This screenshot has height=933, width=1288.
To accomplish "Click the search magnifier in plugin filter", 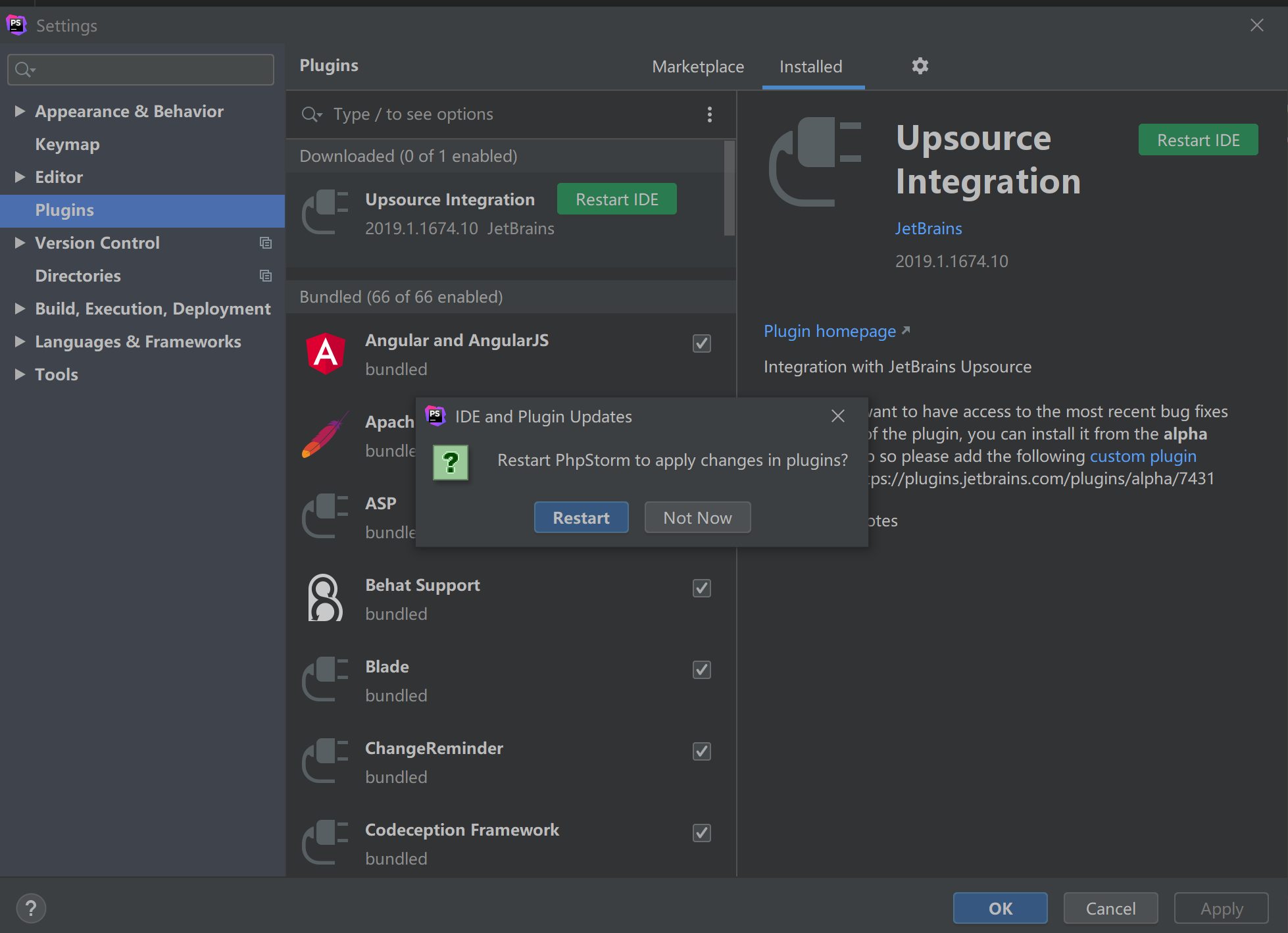I will (x=311, y=114).
